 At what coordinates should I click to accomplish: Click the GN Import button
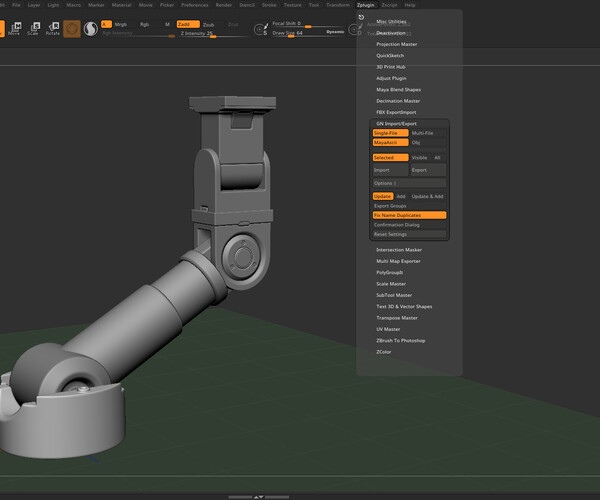click(x=390, y=170)
